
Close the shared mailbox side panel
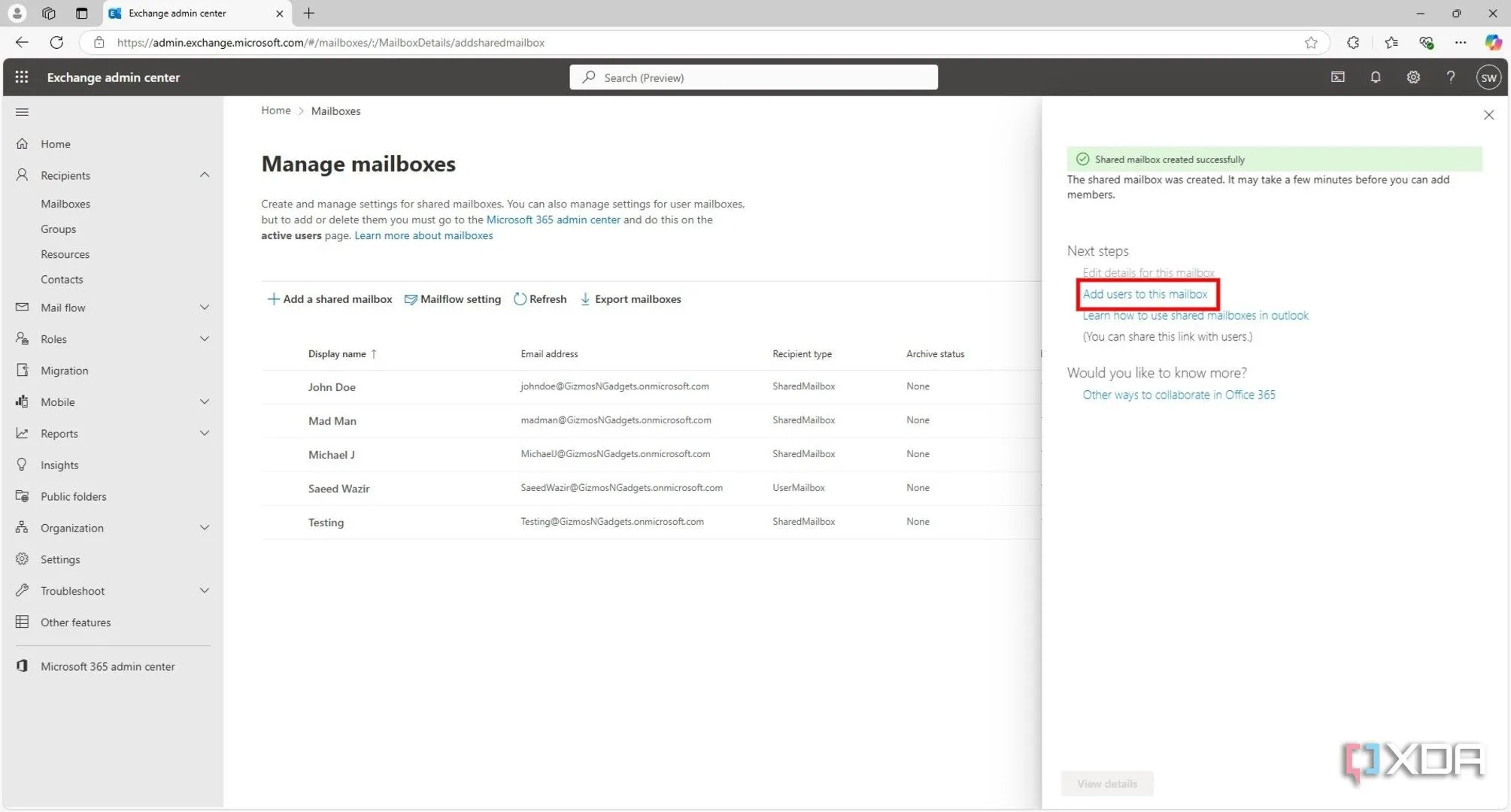[1488, 114]
